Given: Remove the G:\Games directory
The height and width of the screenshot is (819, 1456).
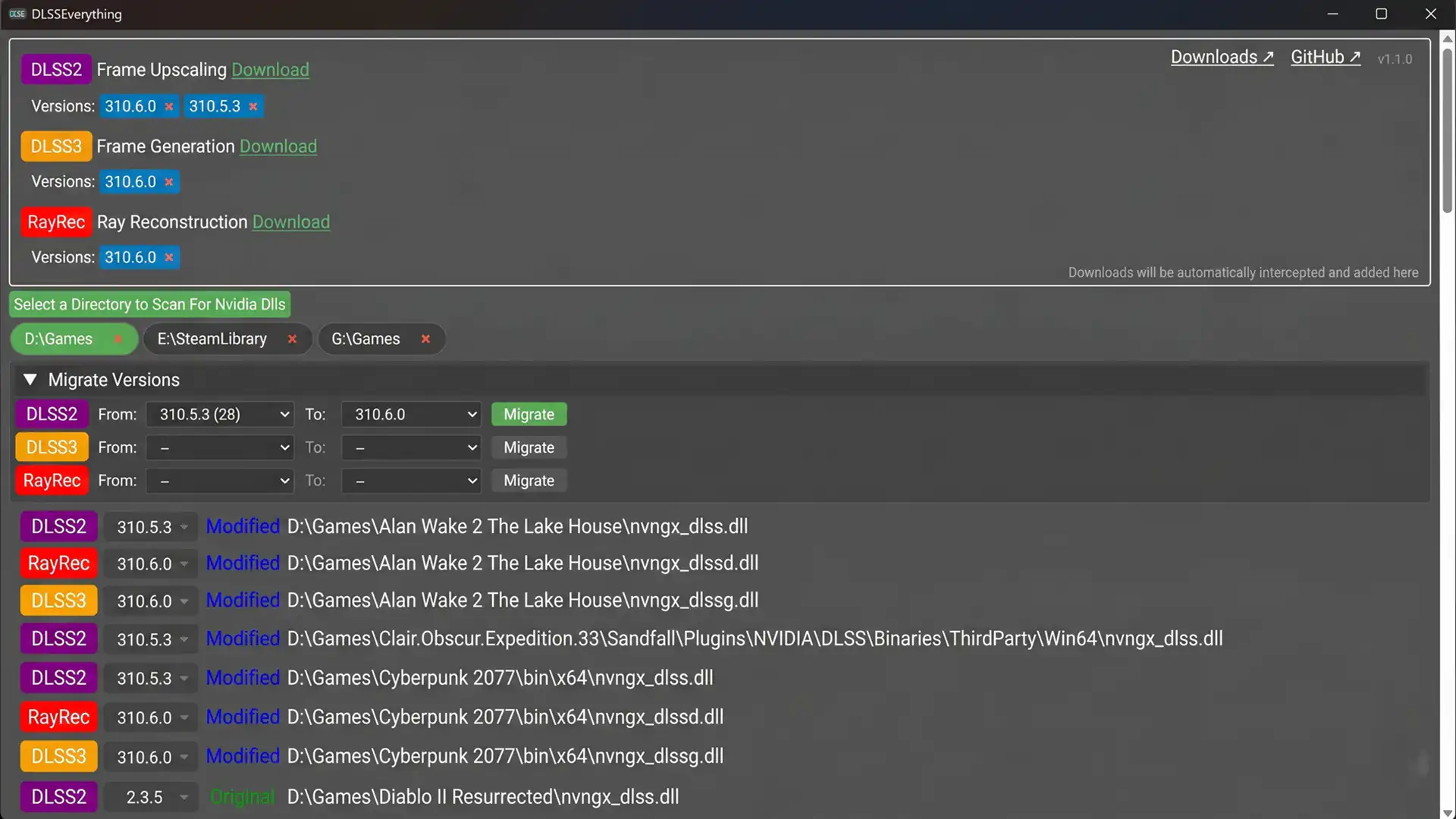Looking at the screenshot, I should (x=425, y=339).
